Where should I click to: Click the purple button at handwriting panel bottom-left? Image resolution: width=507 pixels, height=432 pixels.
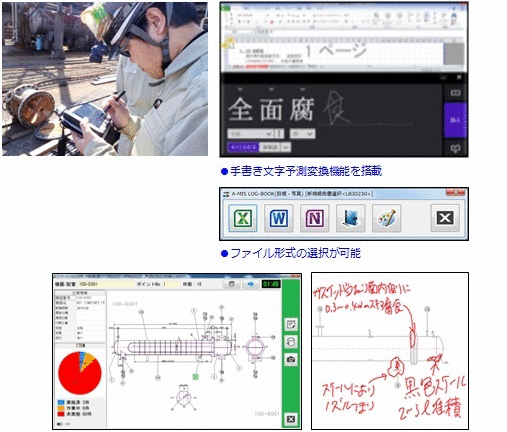[x=243, y=147]
